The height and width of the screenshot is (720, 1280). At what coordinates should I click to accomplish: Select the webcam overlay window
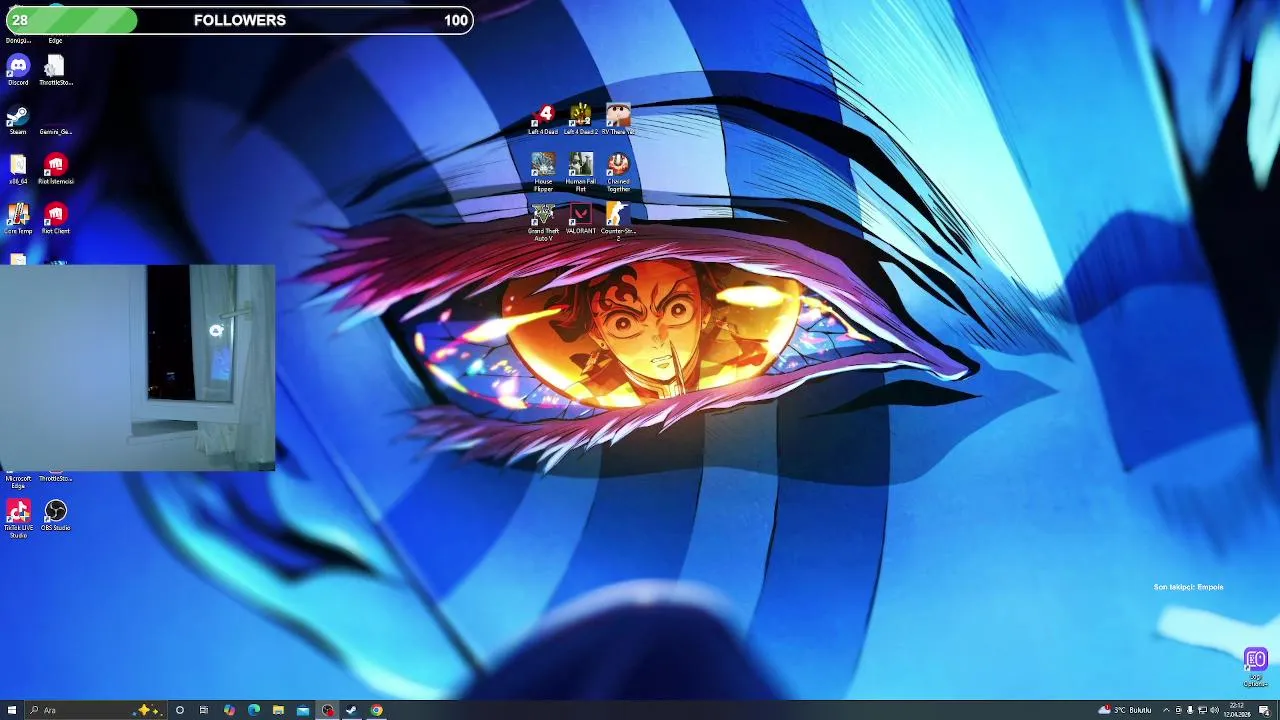137,367
